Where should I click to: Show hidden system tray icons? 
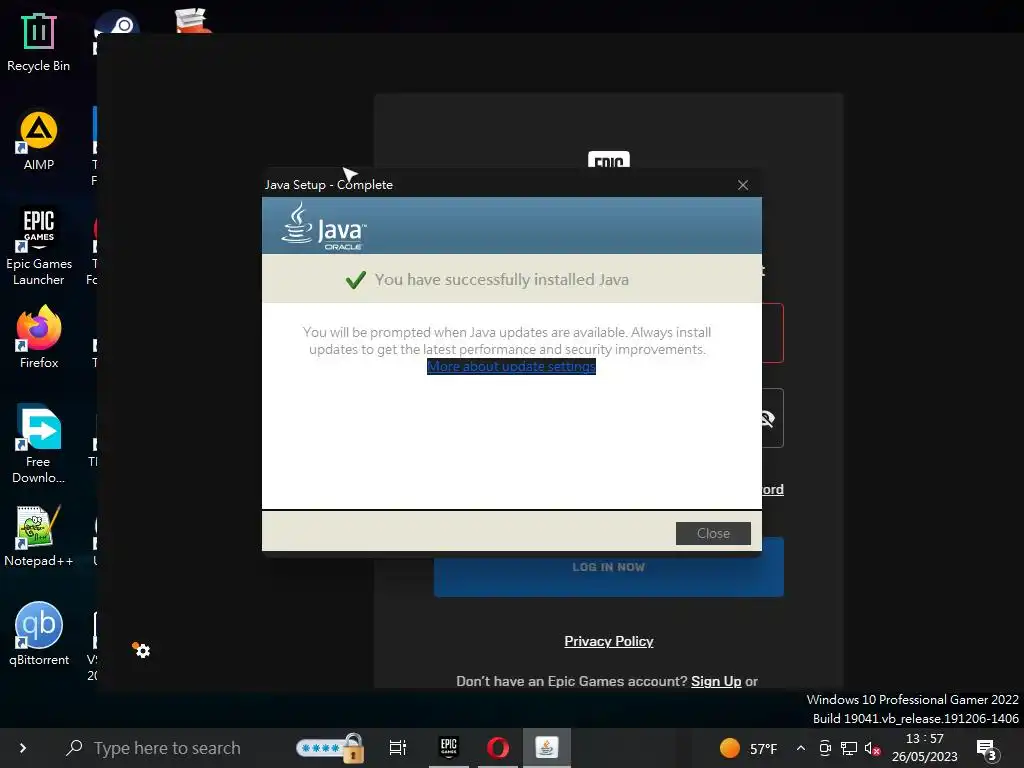[801, 748]
